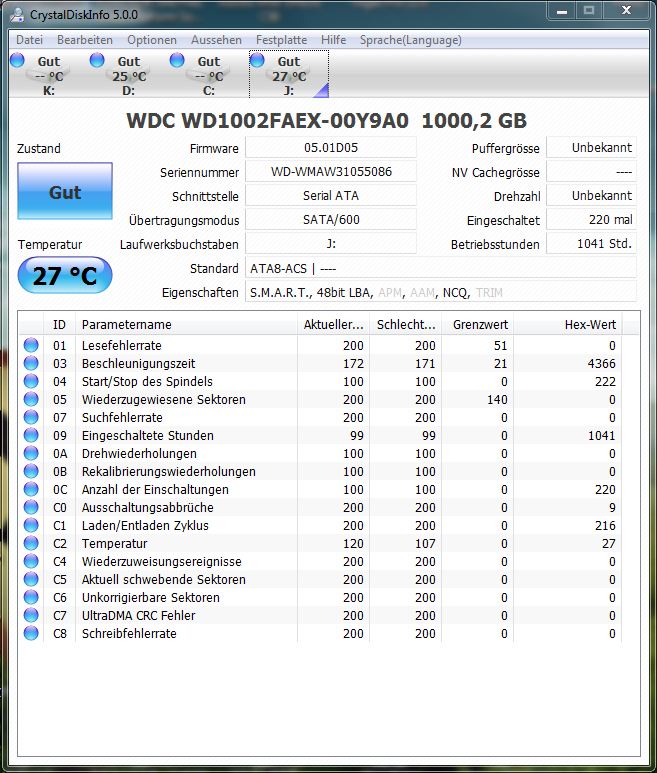Click the CrystalDiskInfo title bar app icon
657x773 pixels.
point(18,14)
